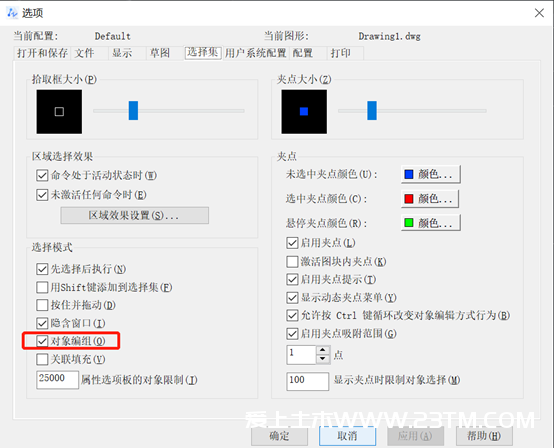The height and width of the screenshot is (448, 554).
Task: Increase grip snap range with up arrow
Action: (x=323, y=350)
